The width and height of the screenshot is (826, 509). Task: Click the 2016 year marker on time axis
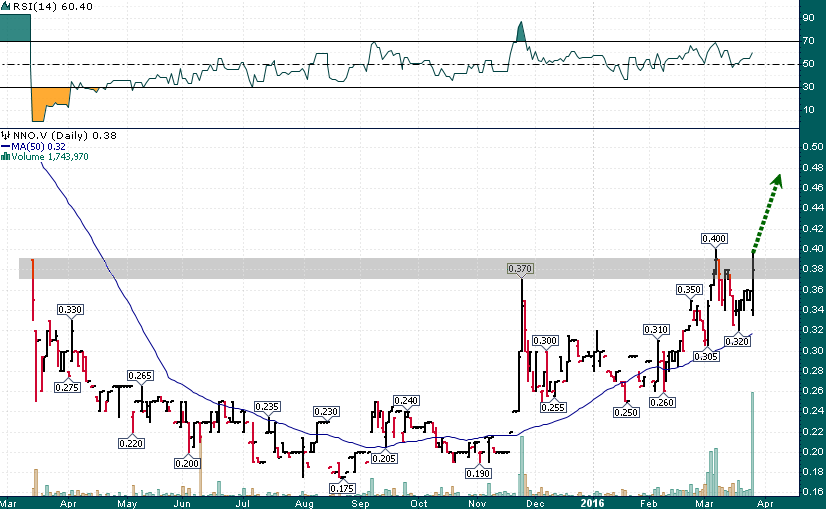592,503
